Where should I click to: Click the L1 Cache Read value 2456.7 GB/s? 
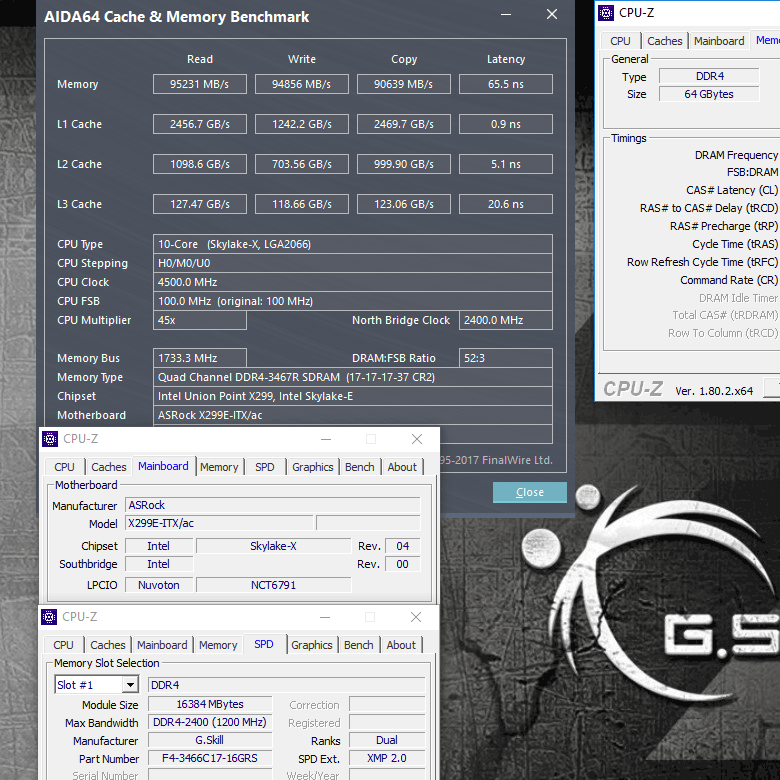click(199, 124)
